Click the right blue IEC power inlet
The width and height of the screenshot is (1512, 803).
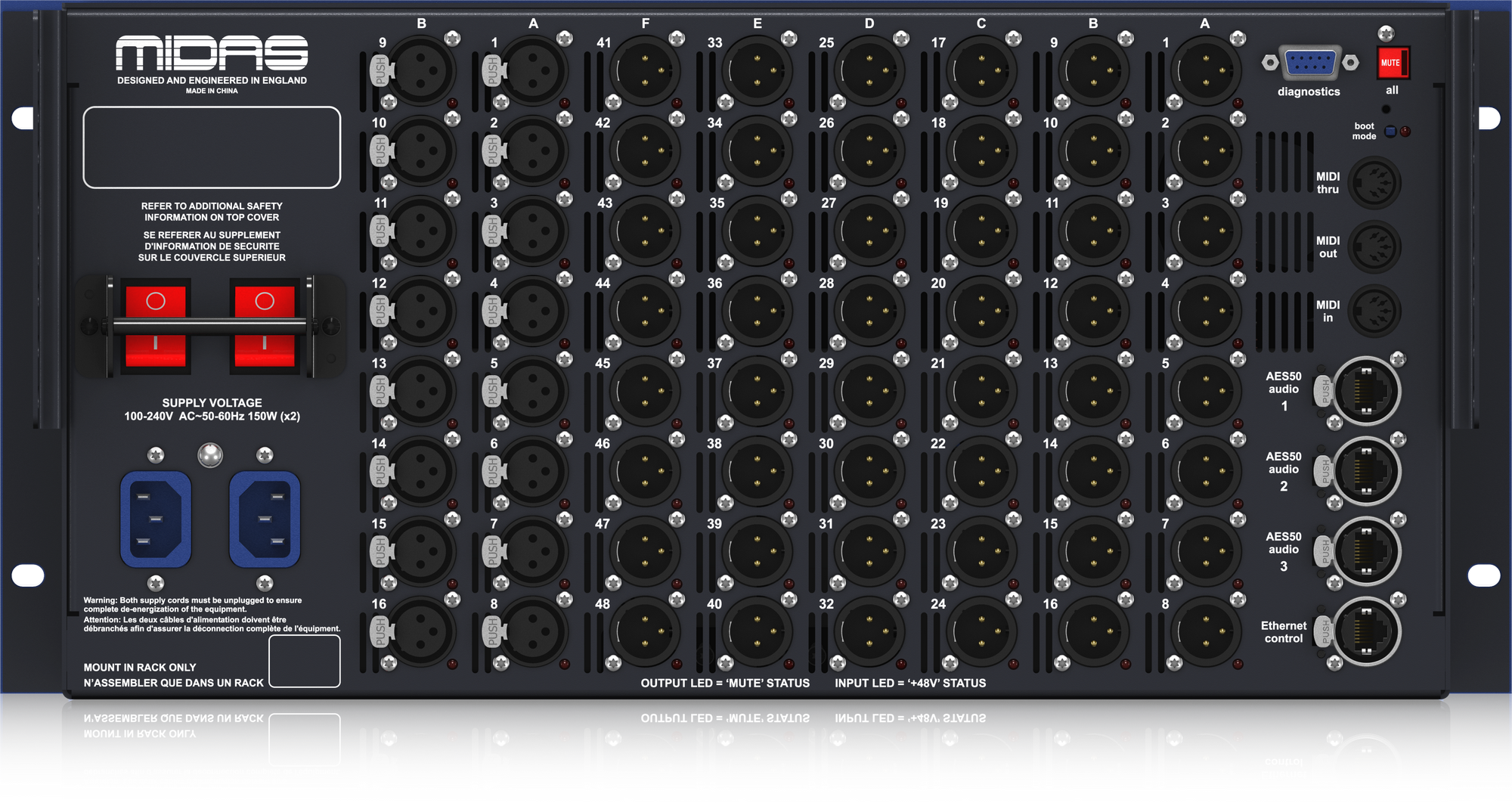265,519
